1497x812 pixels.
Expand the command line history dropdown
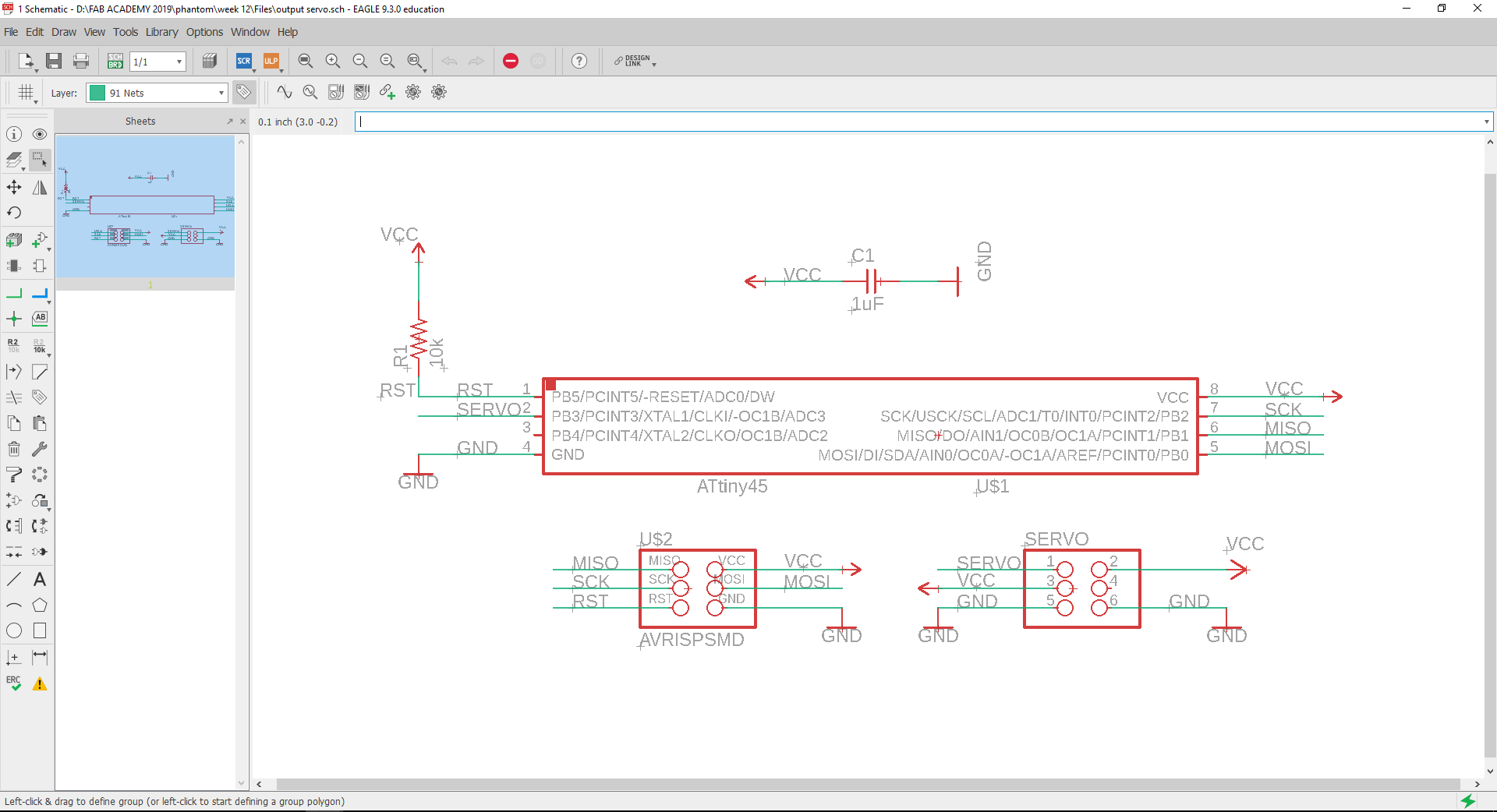click(1486, 122)
